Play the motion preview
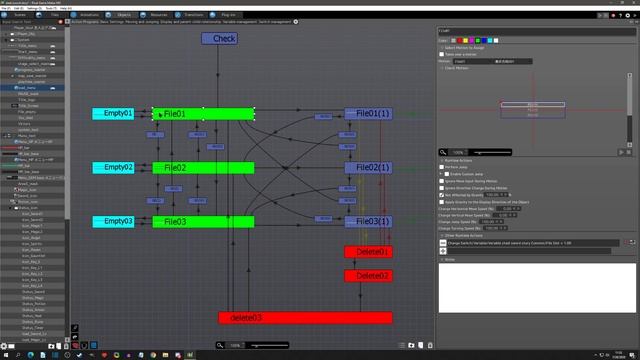The image size is (640, 360). pyautogui.click(x=622, y=152)
